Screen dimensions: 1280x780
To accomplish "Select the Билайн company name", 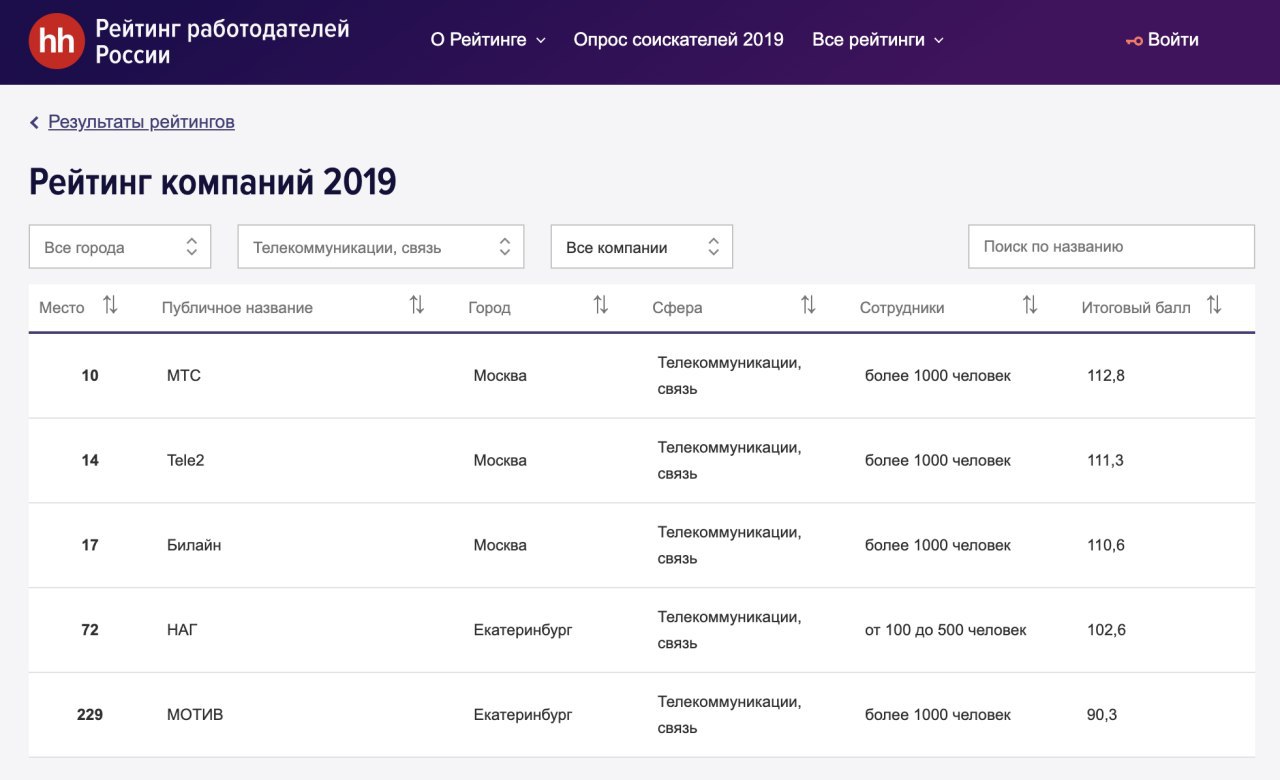I will (194, 546).
